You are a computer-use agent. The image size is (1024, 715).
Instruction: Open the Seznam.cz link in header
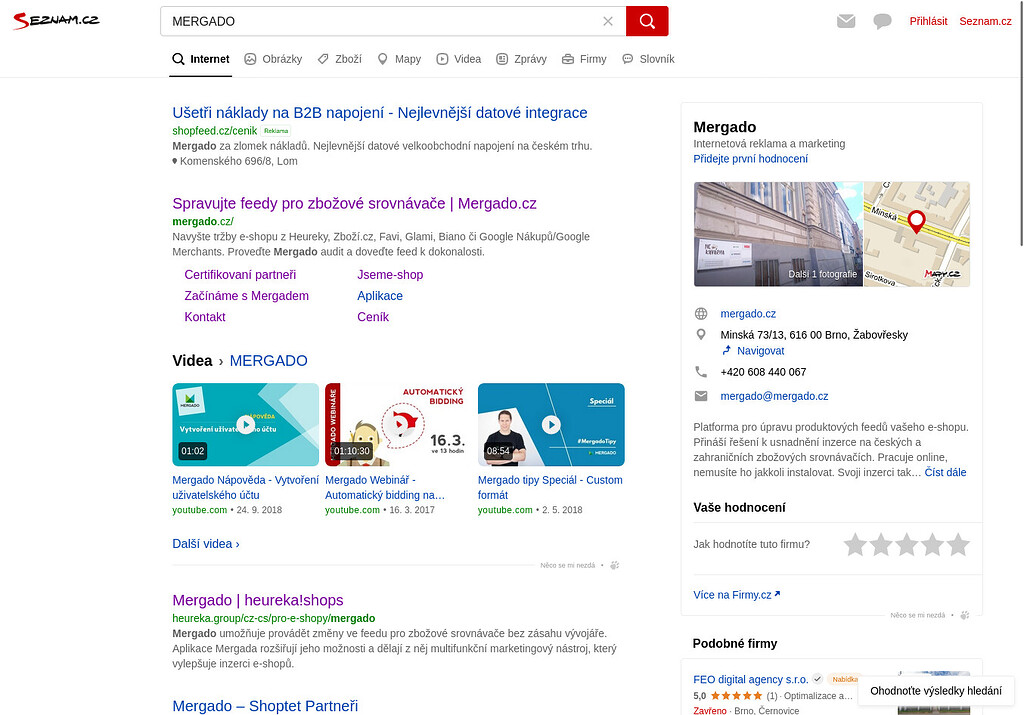[x=985, y=21]
